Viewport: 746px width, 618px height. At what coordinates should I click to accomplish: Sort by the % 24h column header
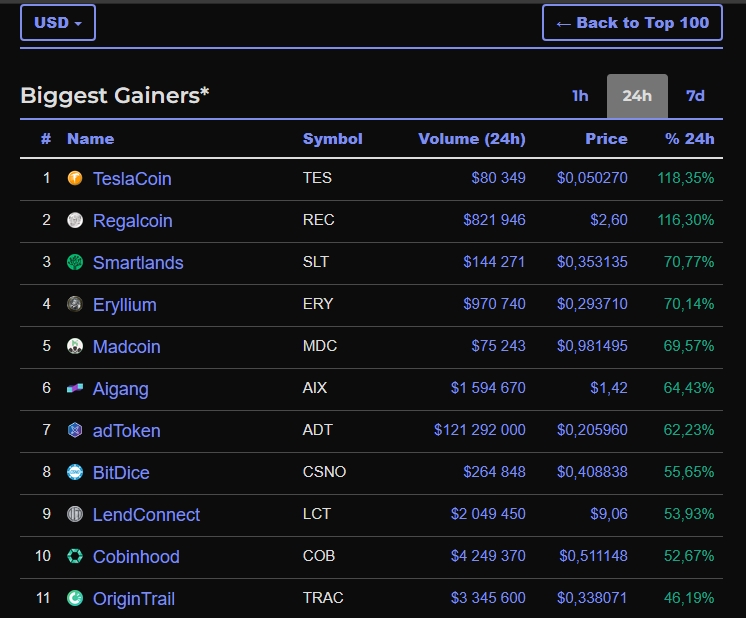pyautogui.click(x=689, y=139)
